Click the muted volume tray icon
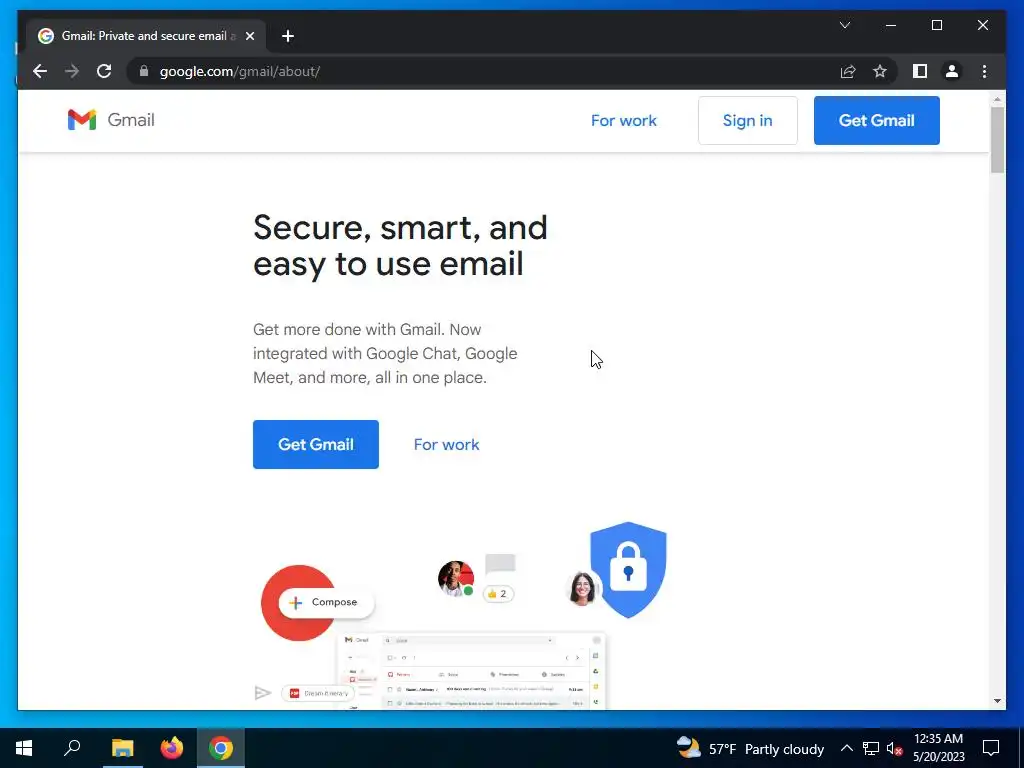The height and width of the screenshot is (768, 1024). (x=894, y=748)
